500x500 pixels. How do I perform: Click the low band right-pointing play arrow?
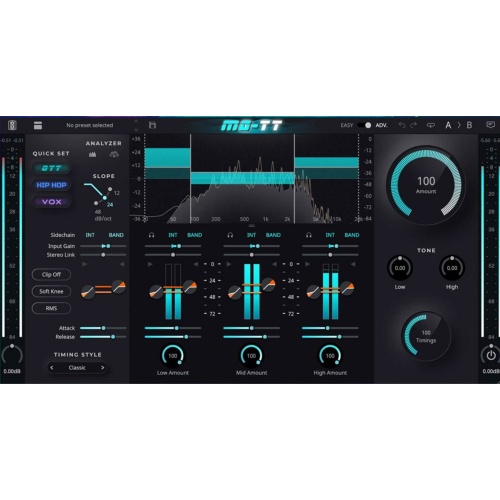(x=150, y=264)
